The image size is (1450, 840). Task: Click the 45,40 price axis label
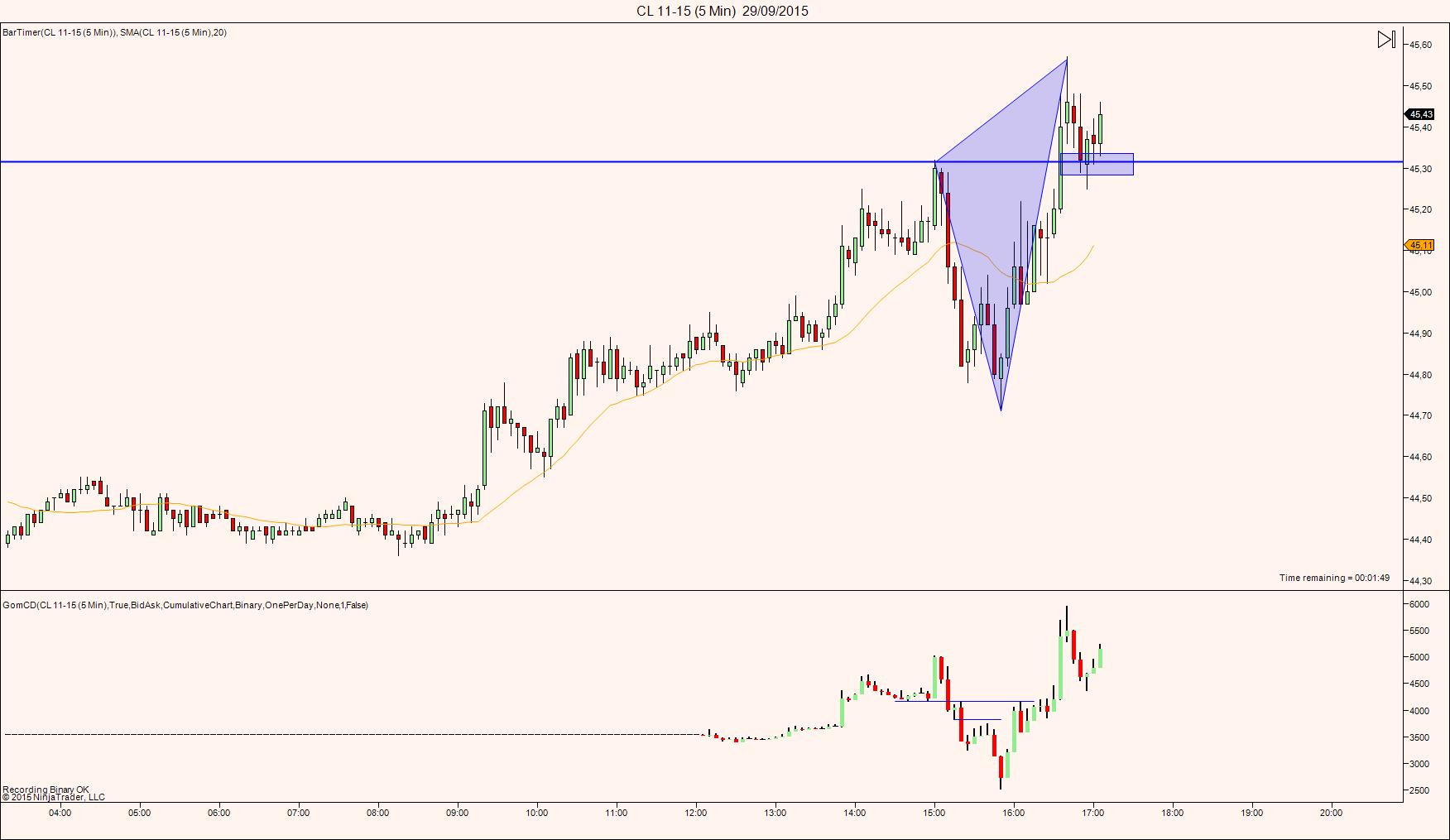click(x=1420, y=127)
